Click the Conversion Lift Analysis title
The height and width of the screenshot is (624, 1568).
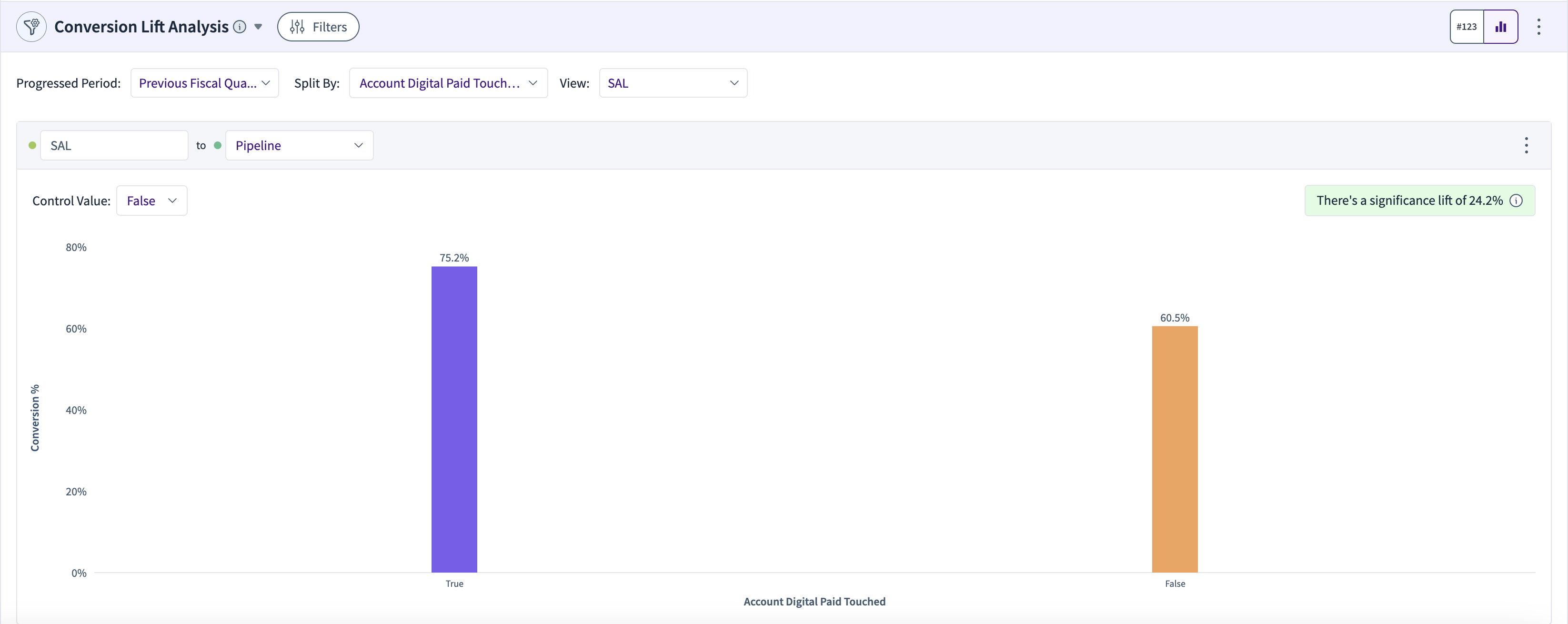click(141, 27)
